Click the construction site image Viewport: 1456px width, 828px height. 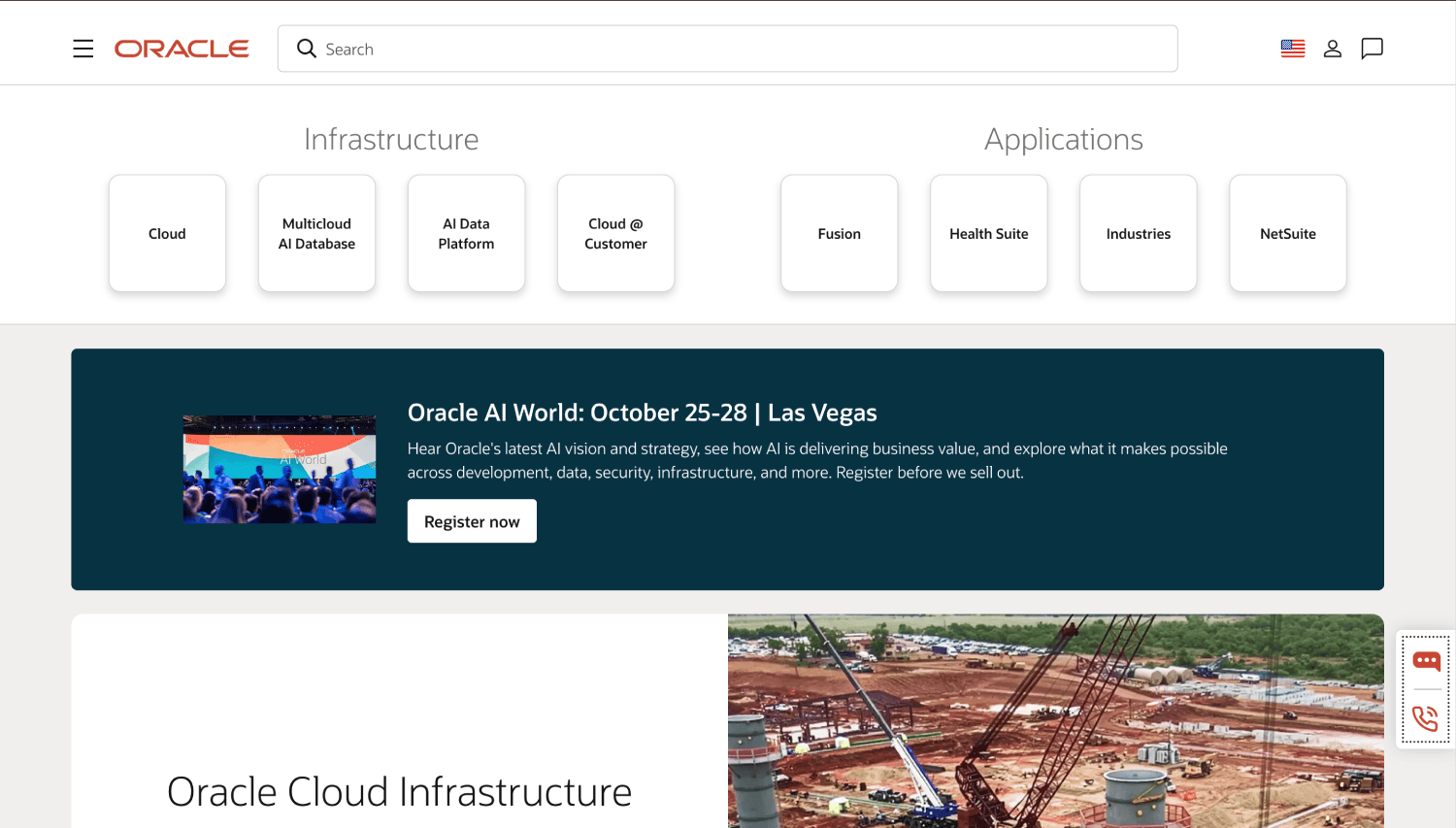click(x=1056, y=721)
